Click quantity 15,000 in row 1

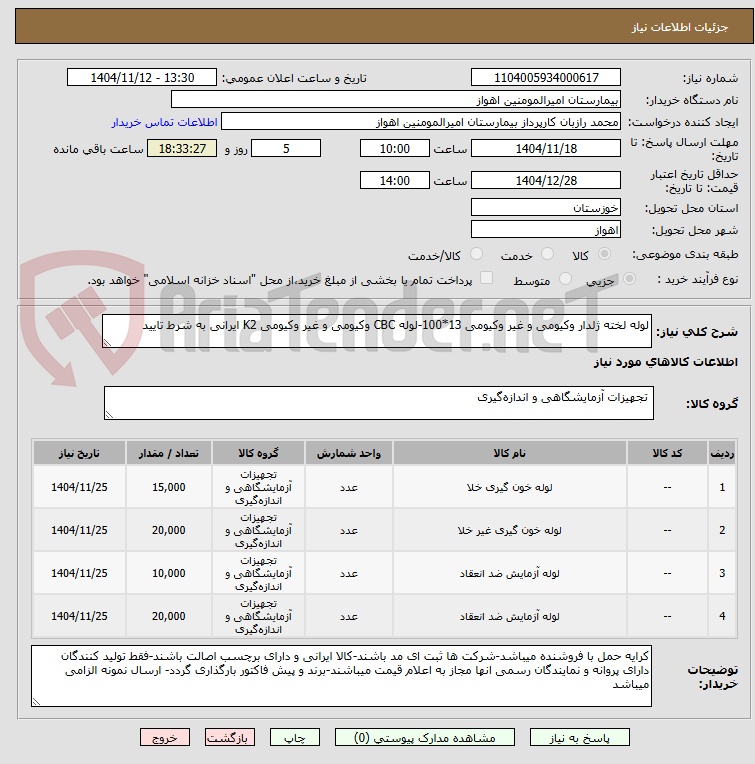[169, 487]
